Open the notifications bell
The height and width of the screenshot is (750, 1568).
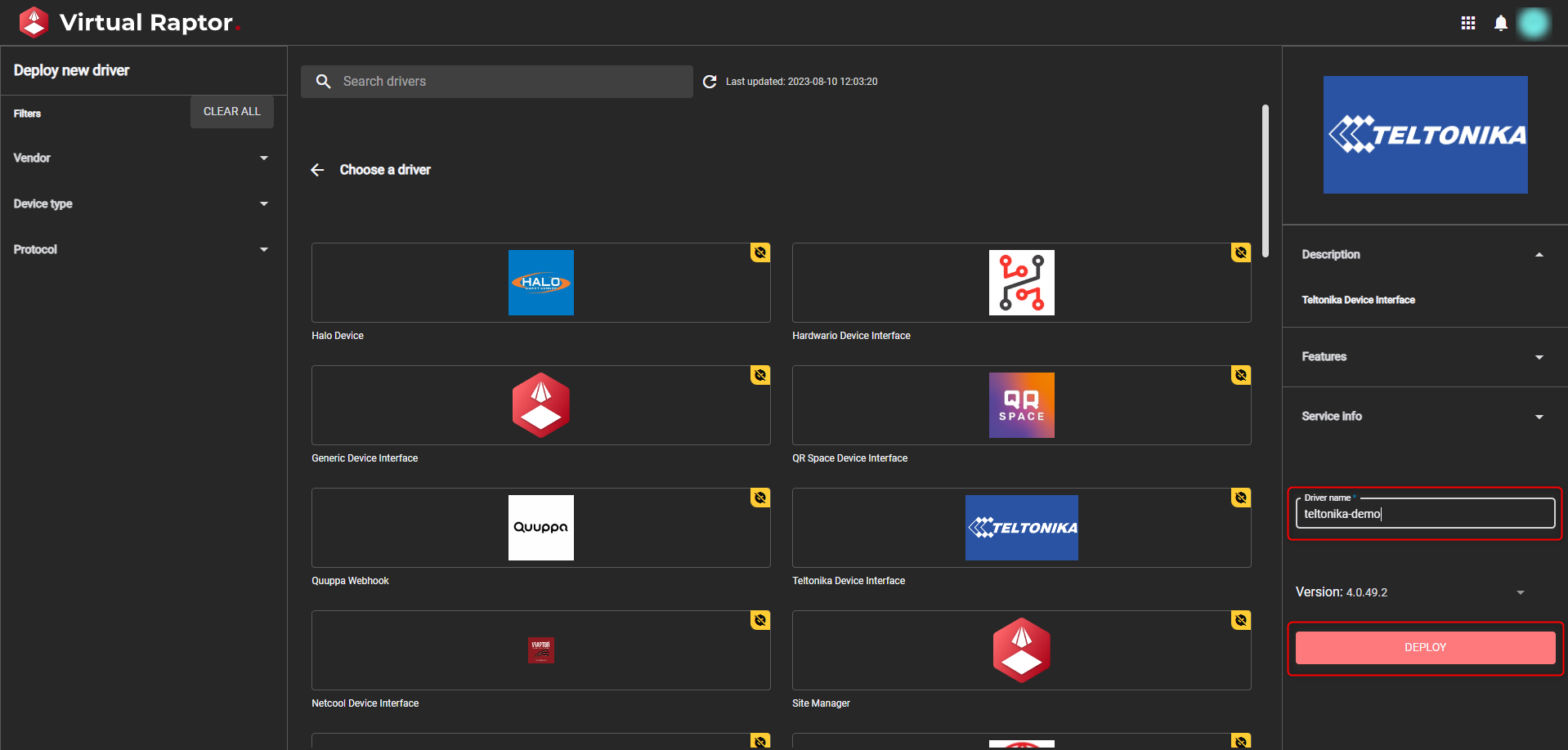point(1501,23)
